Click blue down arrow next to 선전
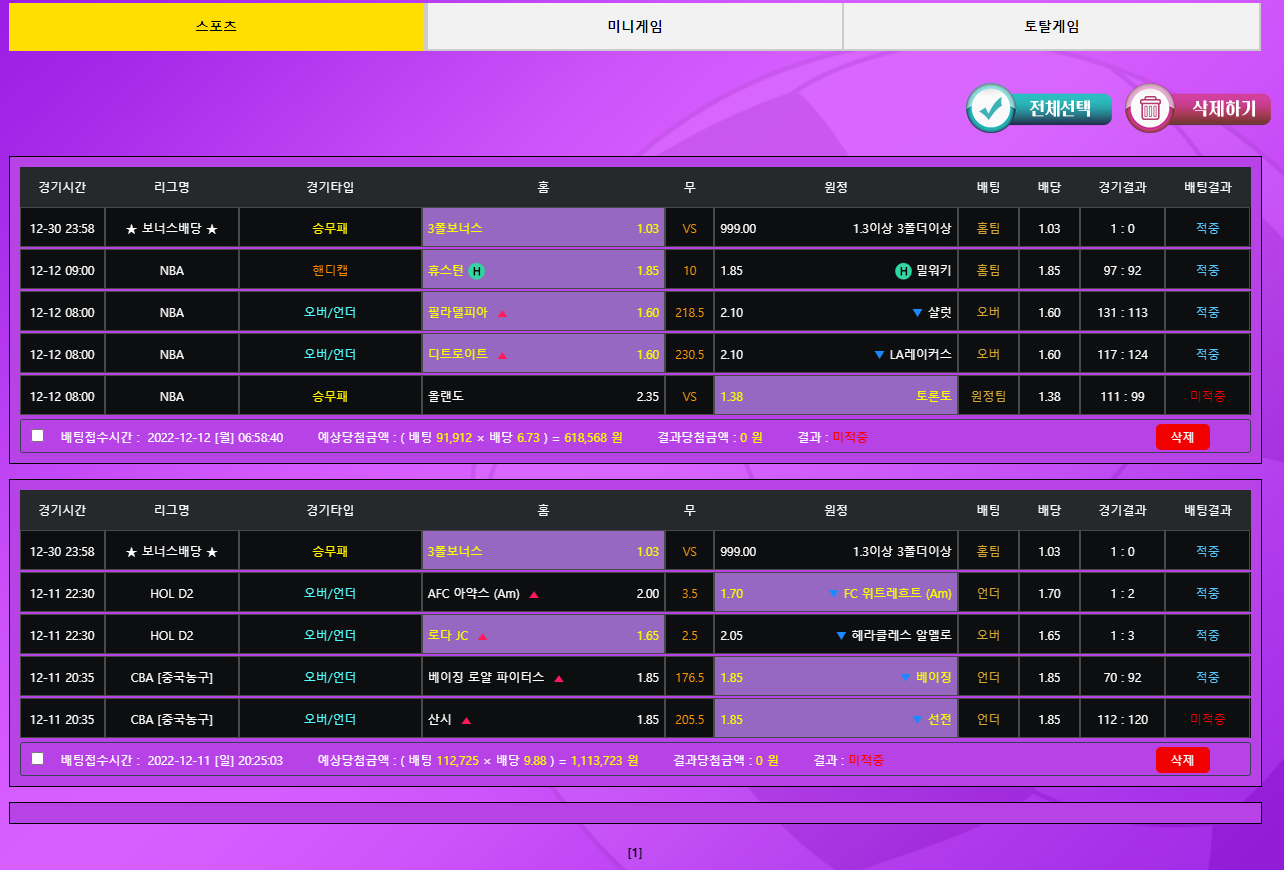1284x870 pixels. pos(917,720)
